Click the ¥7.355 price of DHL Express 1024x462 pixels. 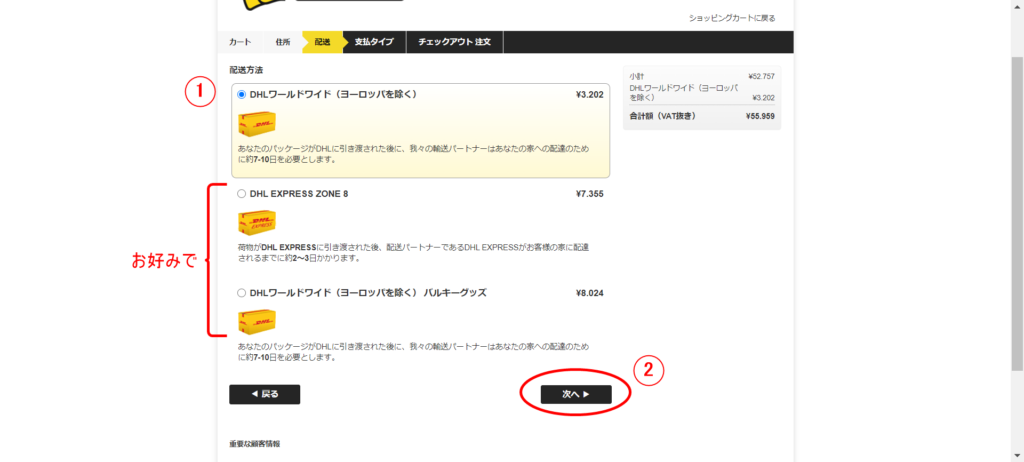[590, 193]
